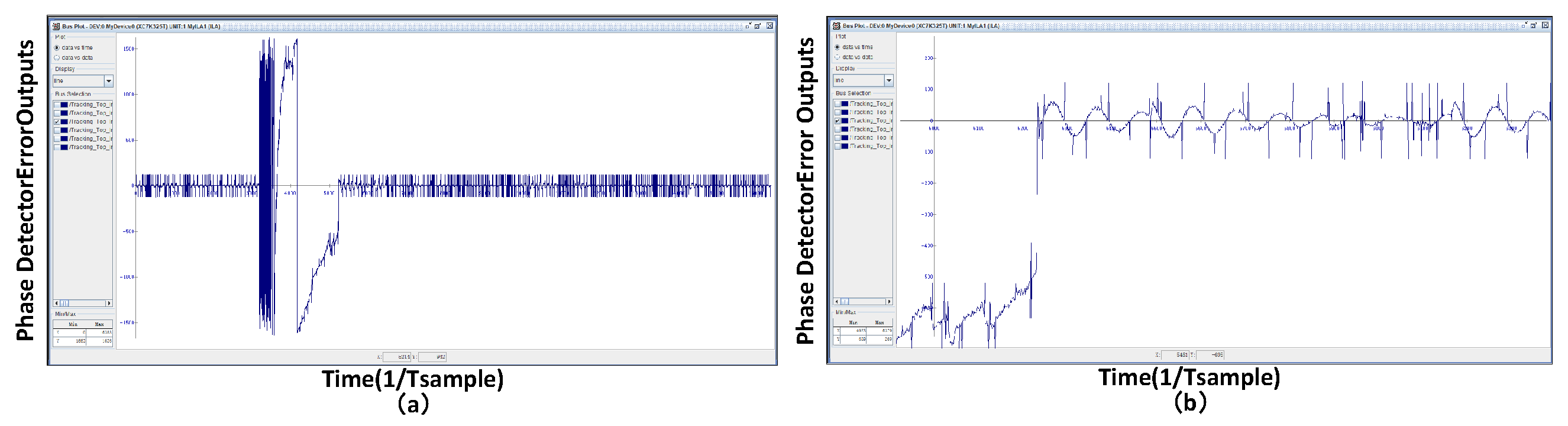
Task: Click left window's iconify titlebar icon
Action: click(748, 26)
